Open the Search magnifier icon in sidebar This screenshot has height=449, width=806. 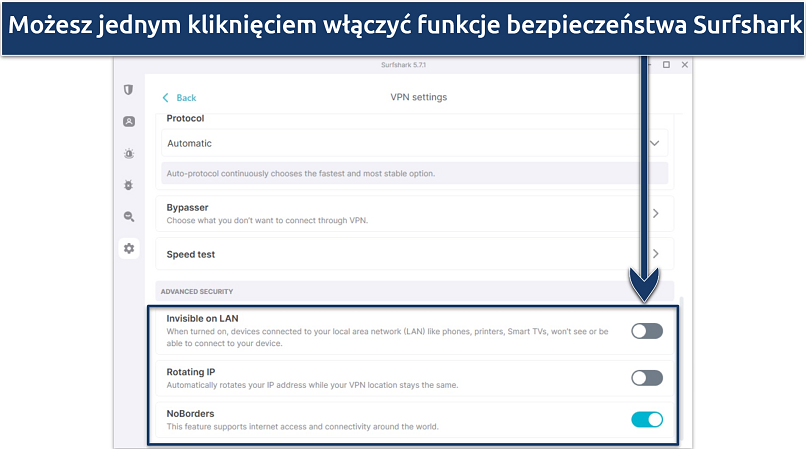[x=128, y=216]
